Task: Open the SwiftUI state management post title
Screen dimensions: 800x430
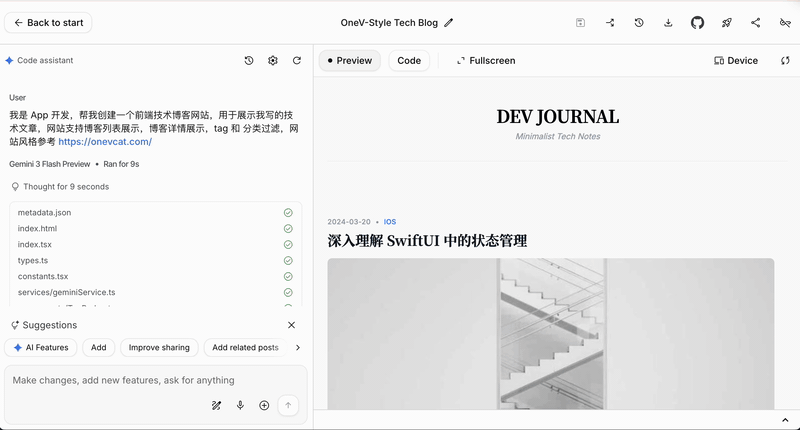Action: pos(427,241)
